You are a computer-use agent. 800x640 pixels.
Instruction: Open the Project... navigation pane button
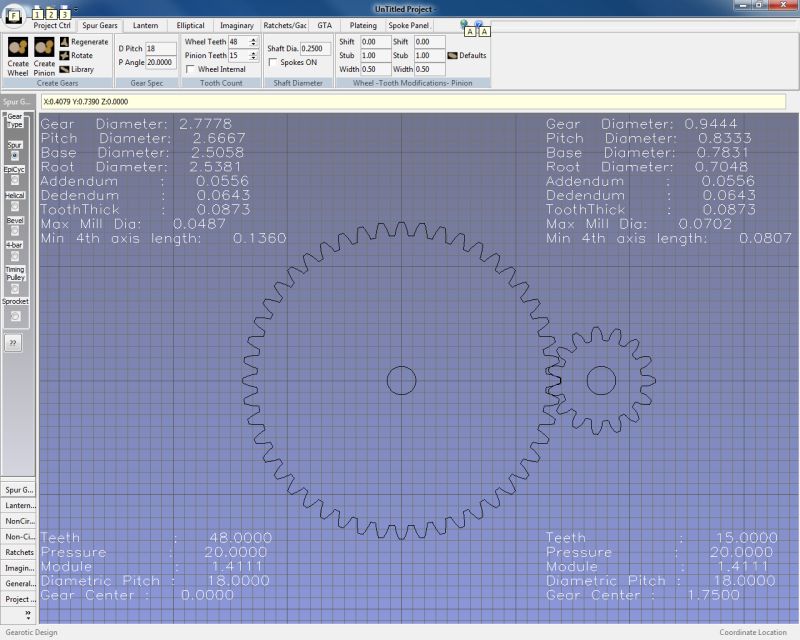[19, 599]
